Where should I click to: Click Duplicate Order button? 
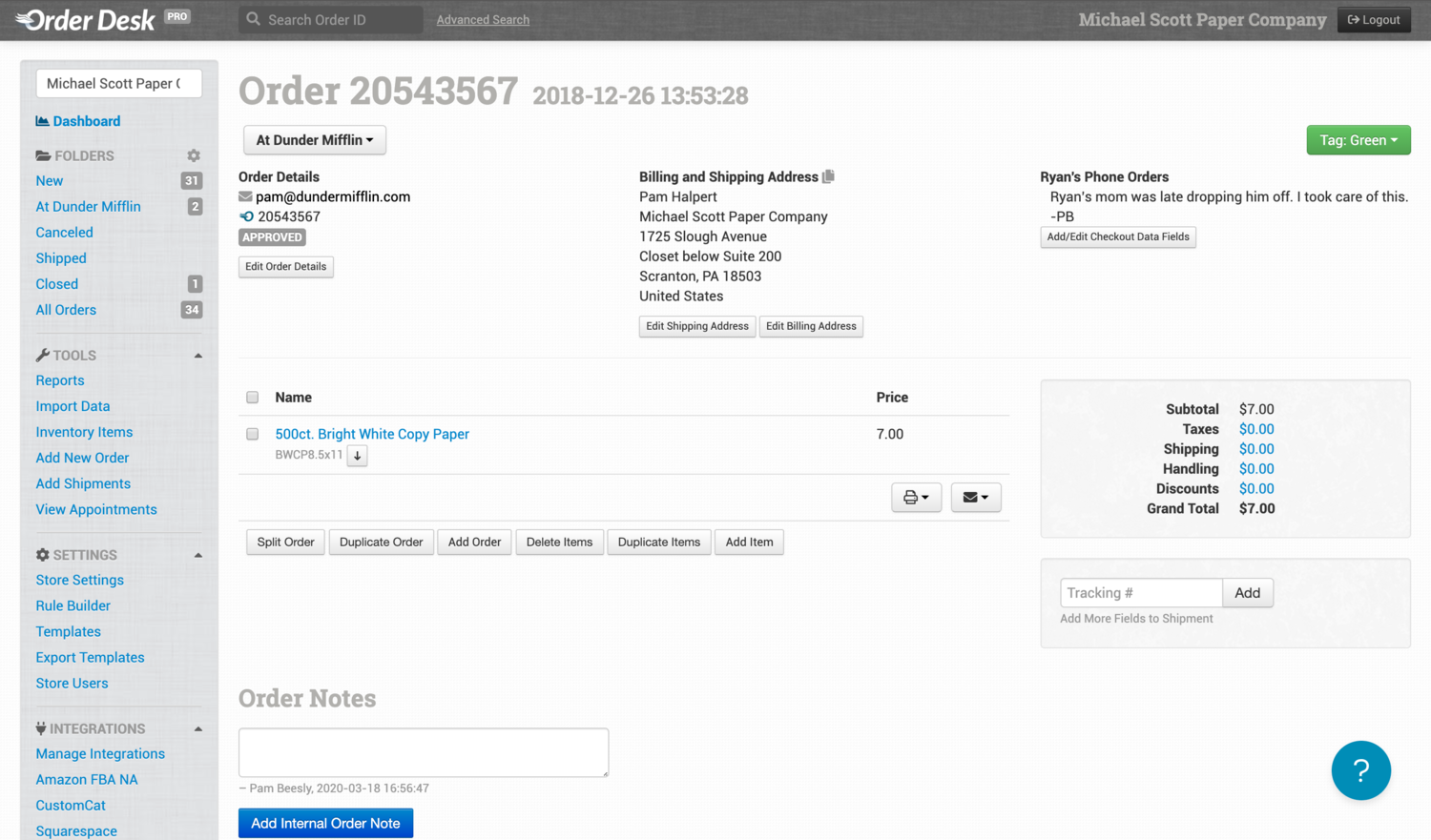click(x=381, y=542)
